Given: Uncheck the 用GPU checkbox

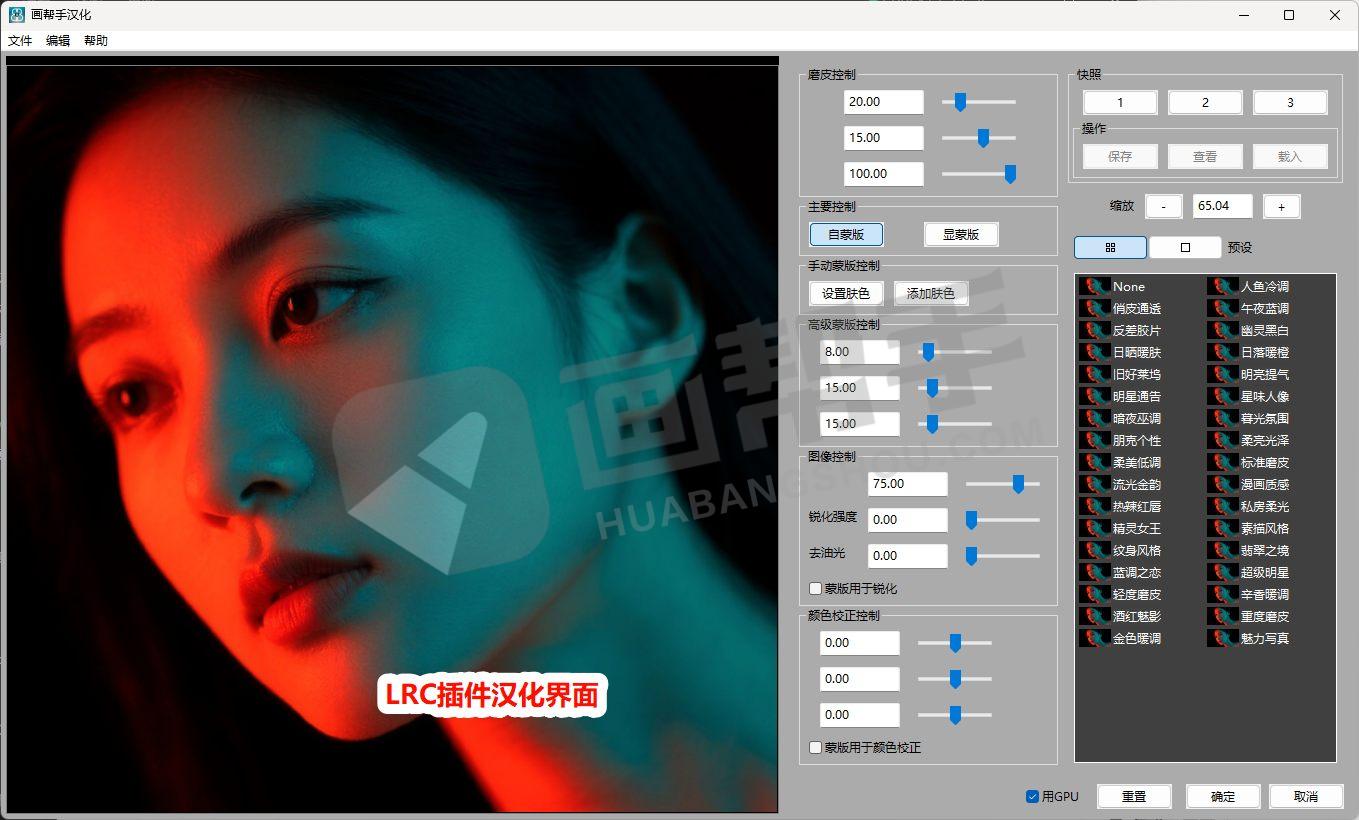Looking at the screenshot, I should [x=1032, y=797].
